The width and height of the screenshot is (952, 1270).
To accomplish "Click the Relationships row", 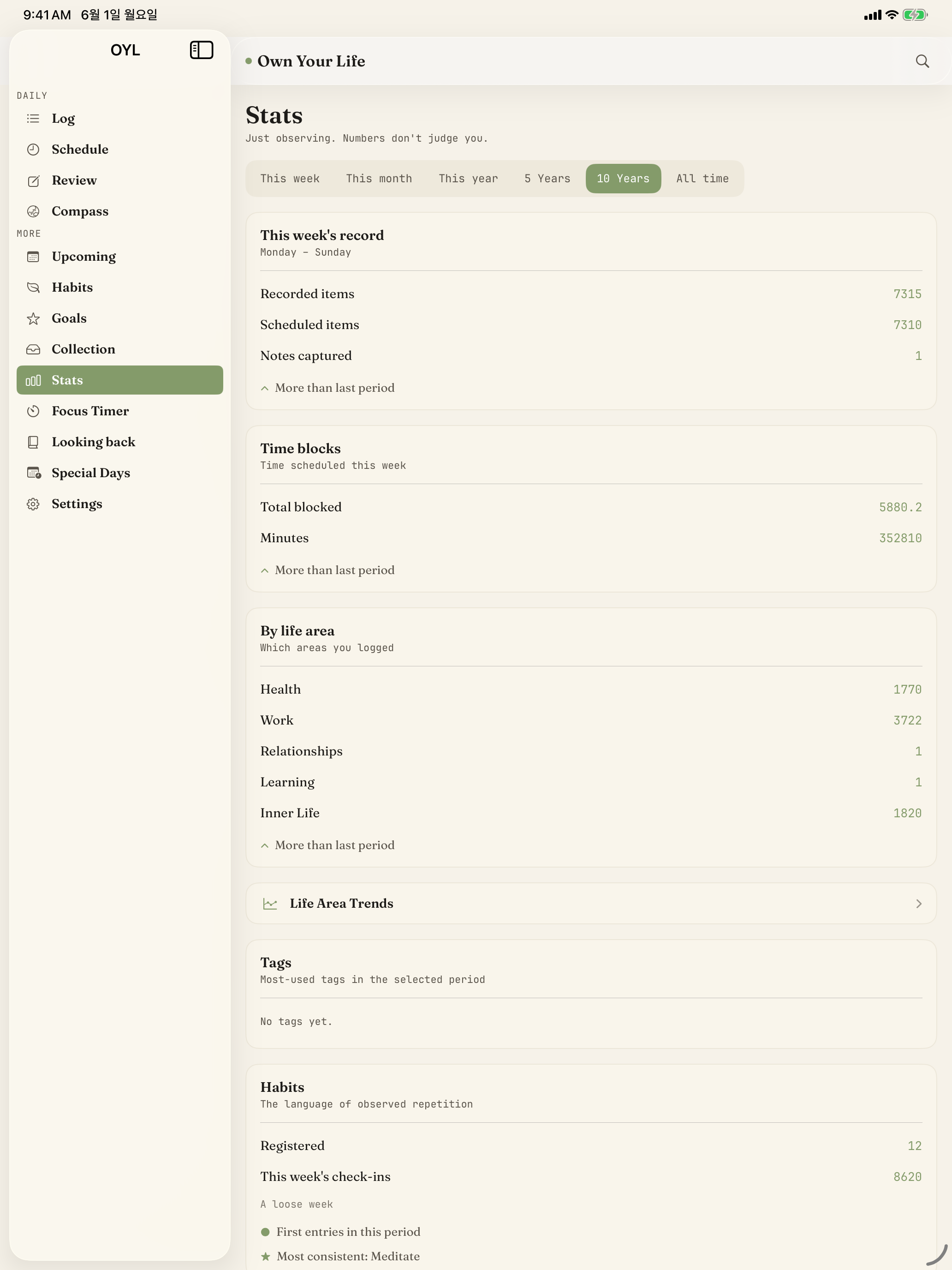I will [x=591, y=752].
